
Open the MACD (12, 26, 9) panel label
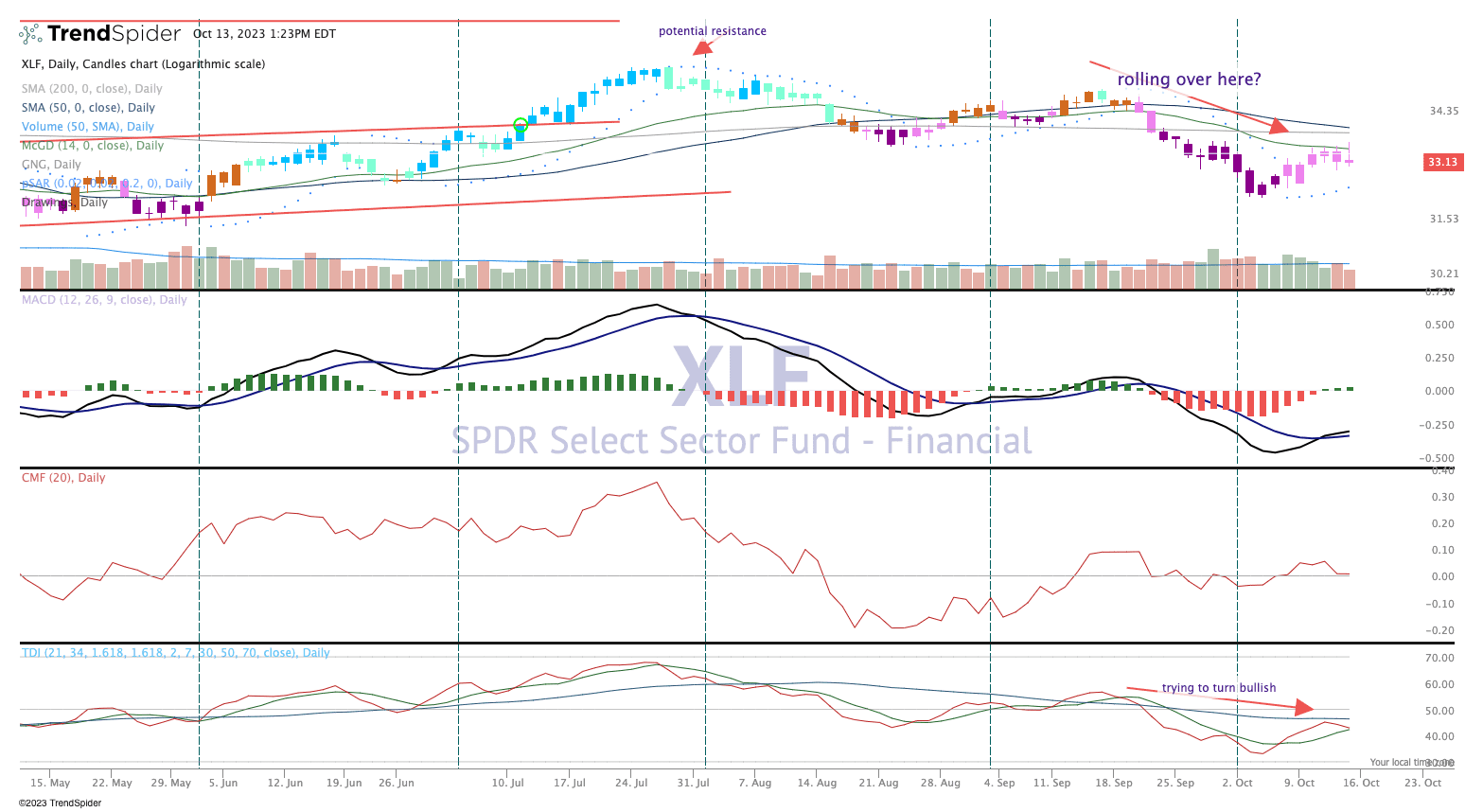(x=104, y=300)
